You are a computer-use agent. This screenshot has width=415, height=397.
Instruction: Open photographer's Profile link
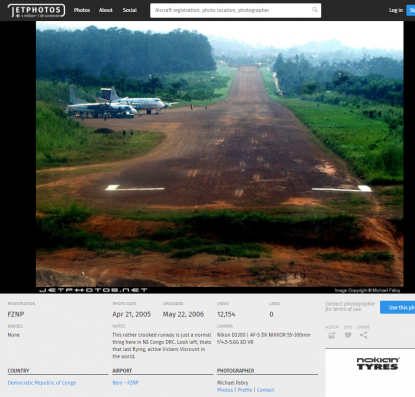click(245, 390)
